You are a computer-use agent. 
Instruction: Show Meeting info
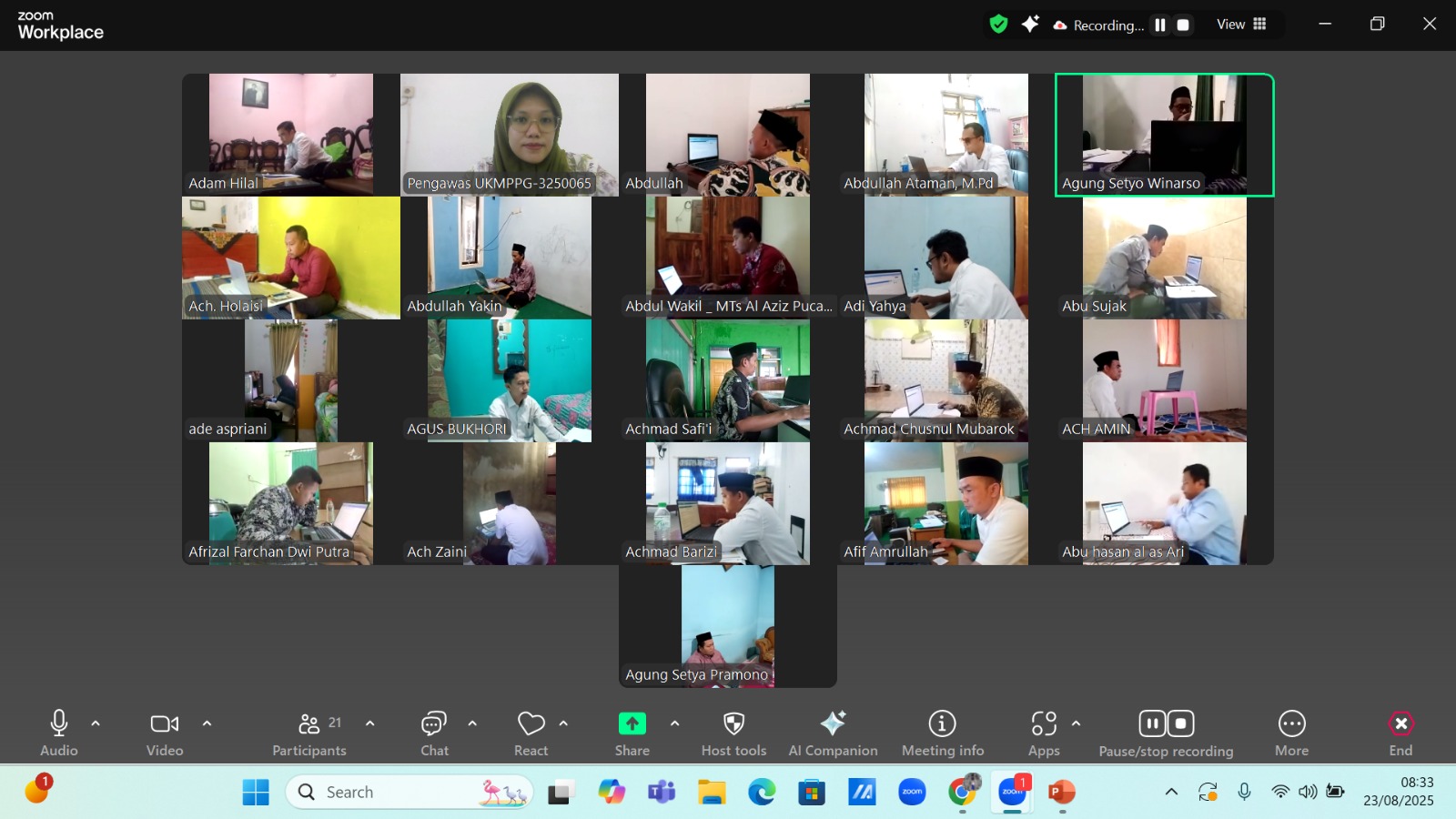tap(942, 724)
